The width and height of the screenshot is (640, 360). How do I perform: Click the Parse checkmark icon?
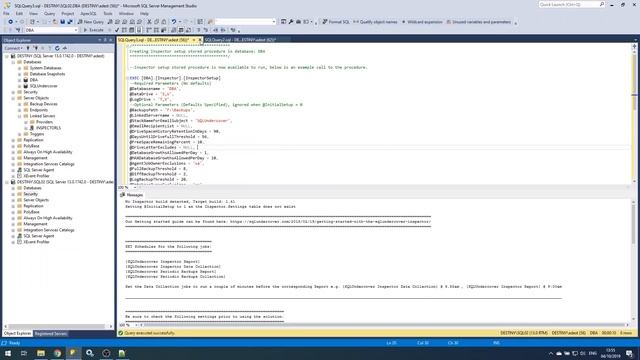pos(117,30)
